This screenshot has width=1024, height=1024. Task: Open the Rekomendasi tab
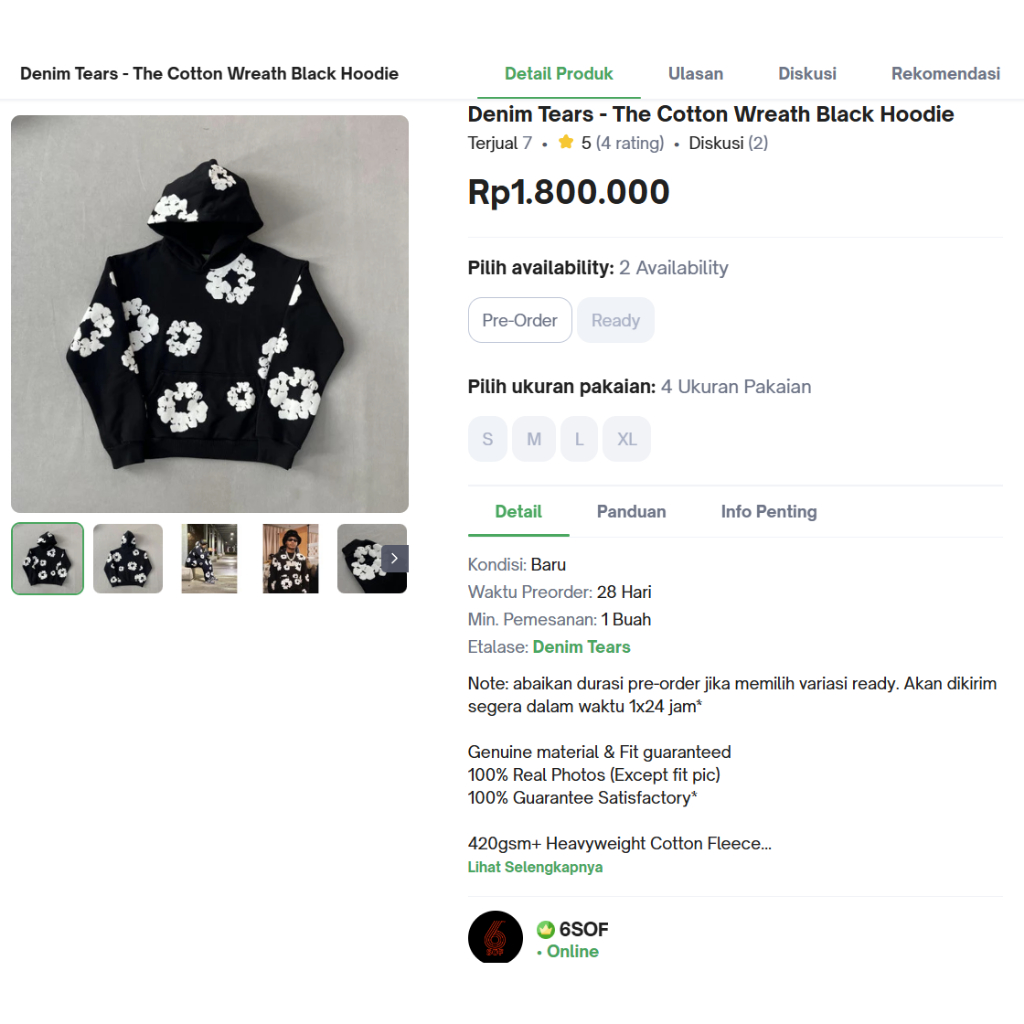pos(945,73)
